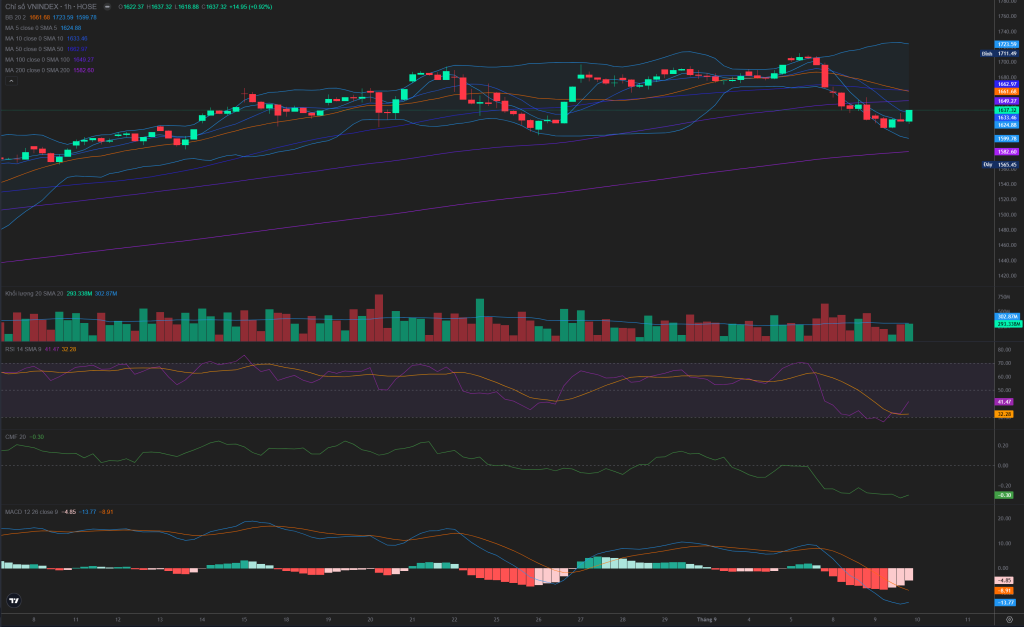The width and height of the screenshot is (1024, 627).
Task: Select the Chỉ số VNINDEX symbol title
Action: 51,7
